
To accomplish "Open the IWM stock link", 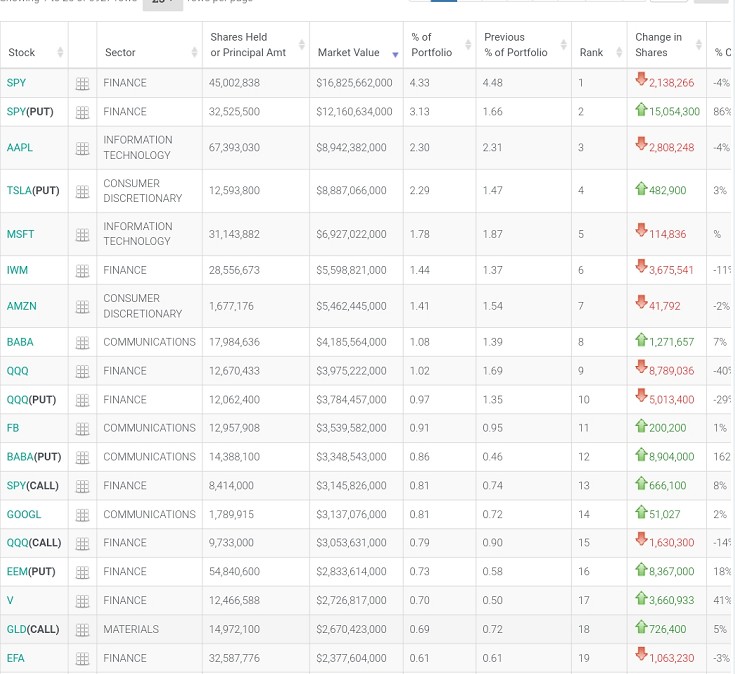I will click(17, 270).
